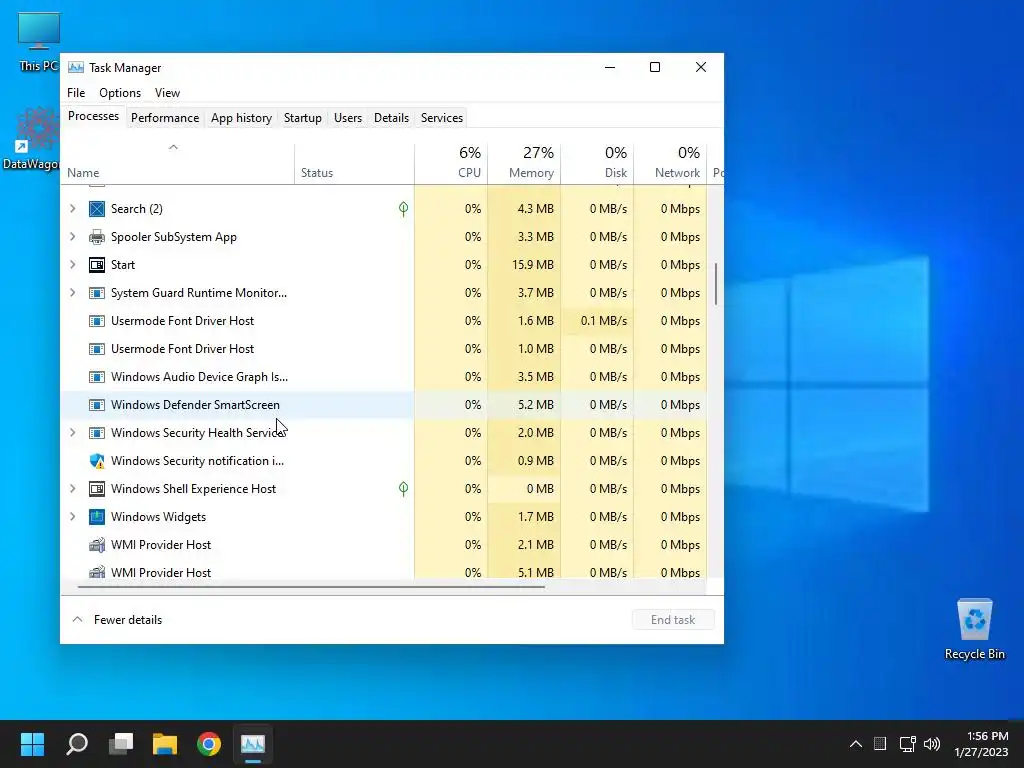Click the vertical scrollbar thumb
Viewport: 1024px width, 768px height.
(716, 284)
